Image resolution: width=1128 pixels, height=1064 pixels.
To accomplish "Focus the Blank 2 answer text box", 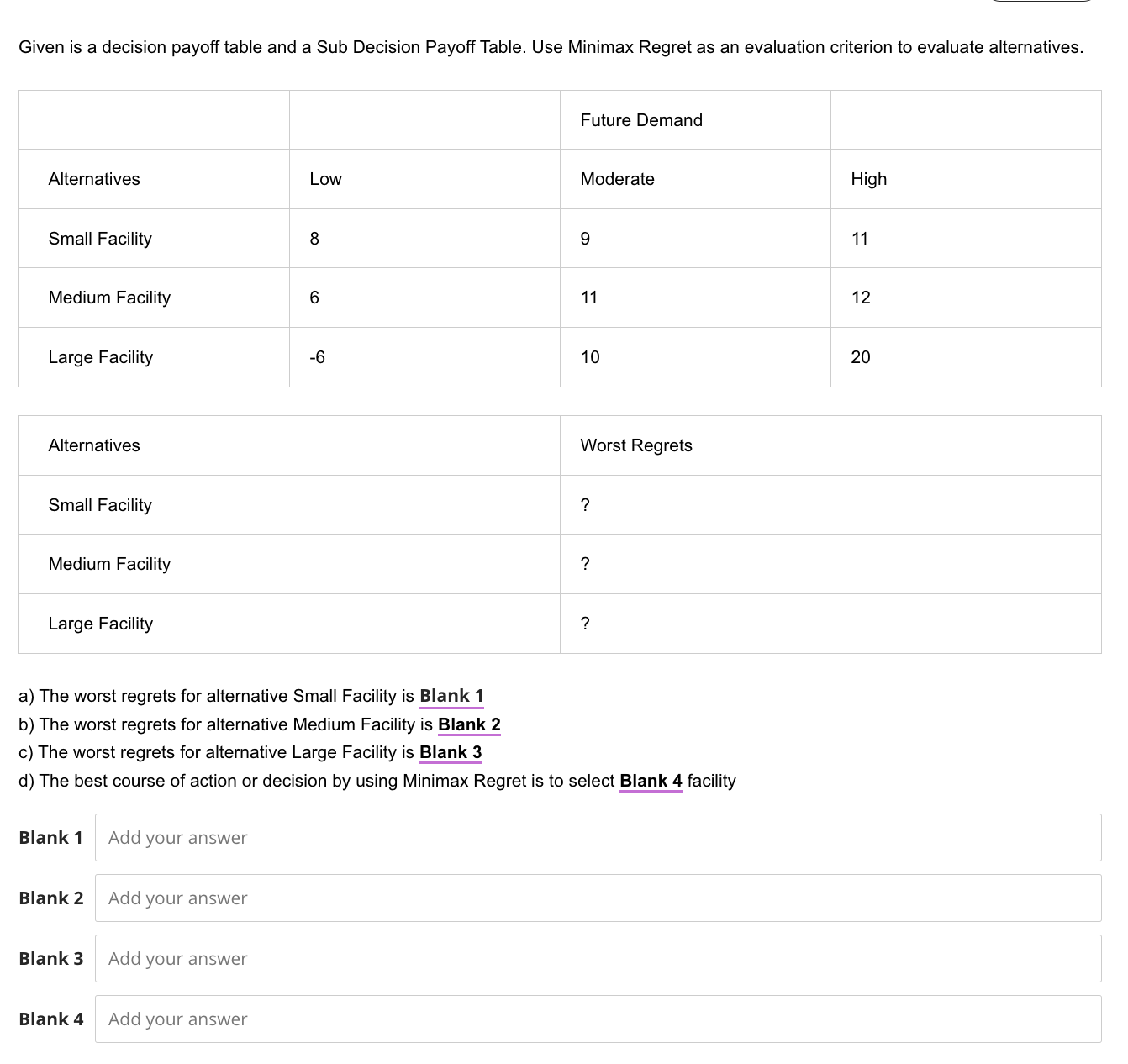I will coord(597,898).
